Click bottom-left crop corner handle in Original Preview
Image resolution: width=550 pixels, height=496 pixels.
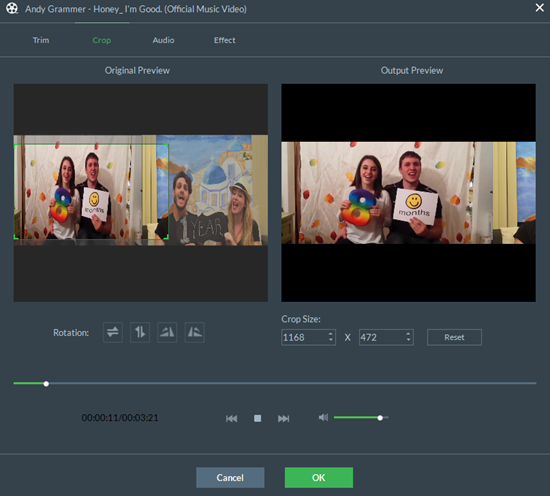coord(16,237)
